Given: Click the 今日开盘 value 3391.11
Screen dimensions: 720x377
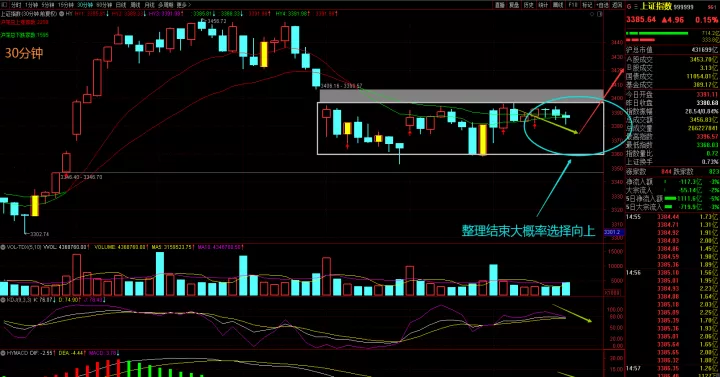Looking at the screenshot, I should pyautogui.click(x=707, y=94).
